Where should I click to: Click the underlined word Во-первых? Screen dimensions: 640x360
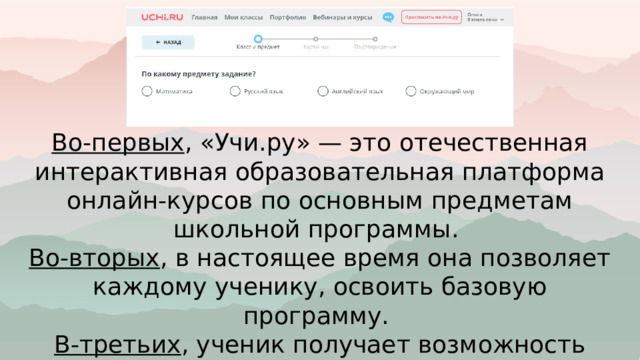point(118,143)
